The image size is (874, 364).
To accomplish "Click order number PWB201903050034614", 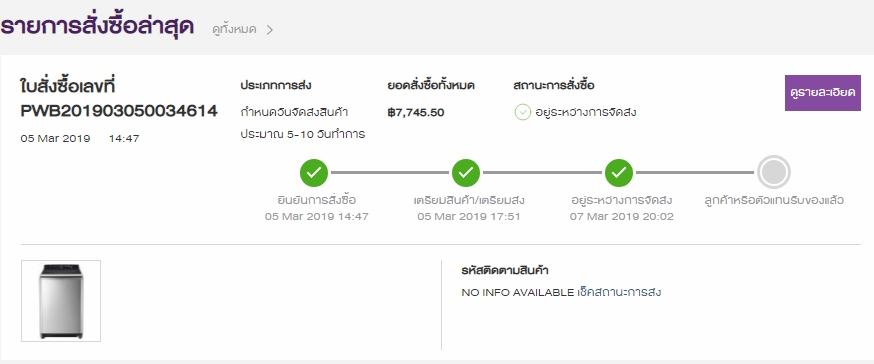I will point(119,111).
